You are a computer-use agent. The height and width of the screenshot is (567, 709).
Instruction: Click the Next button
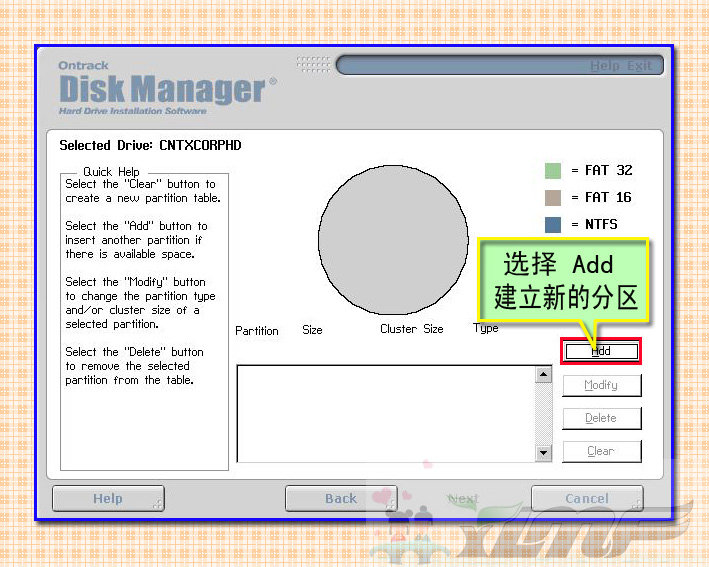point(463,499)
